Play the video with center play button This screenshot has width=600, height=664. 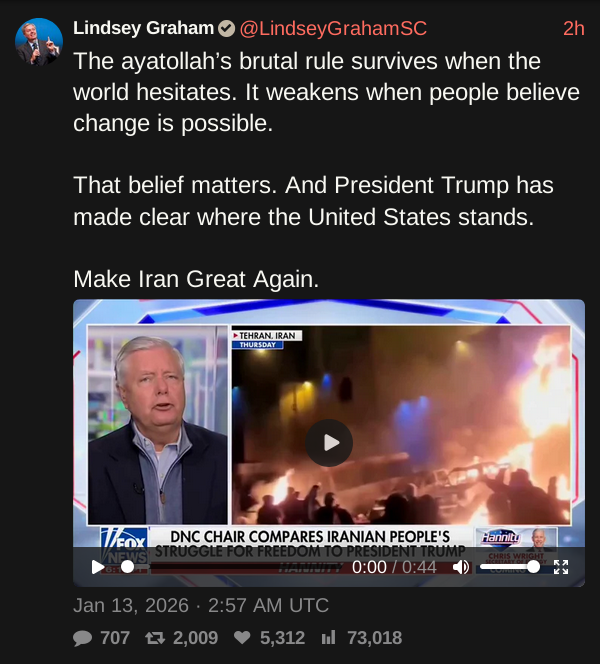[x=329, y=443]
